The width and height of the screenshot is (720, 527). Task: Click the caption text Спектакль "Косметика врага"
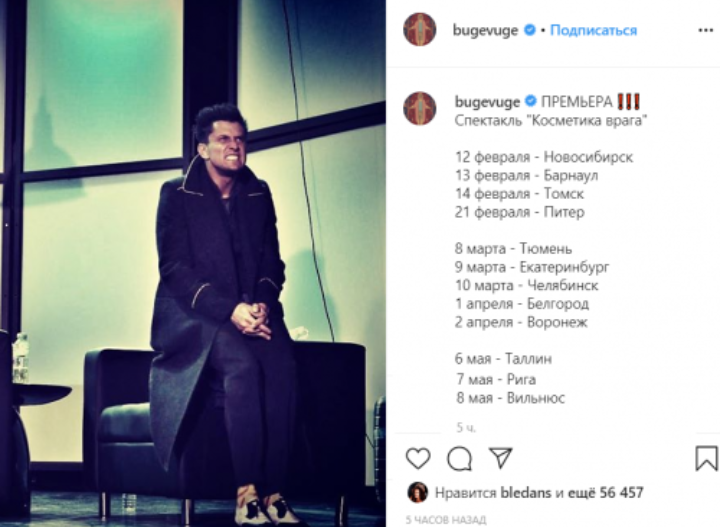click(x=551, y=120)
